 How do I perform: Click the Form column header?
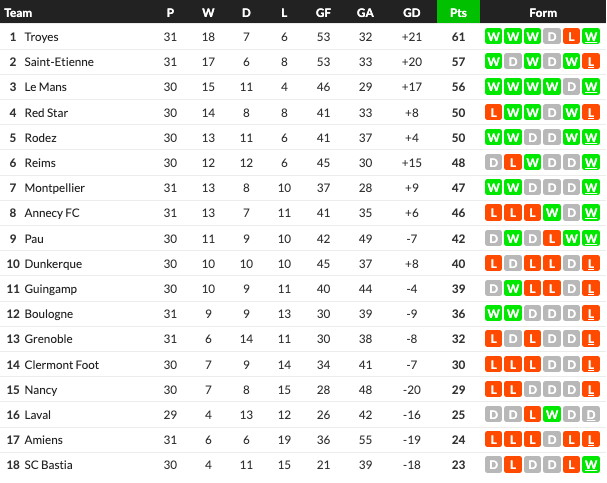point(543,13)
